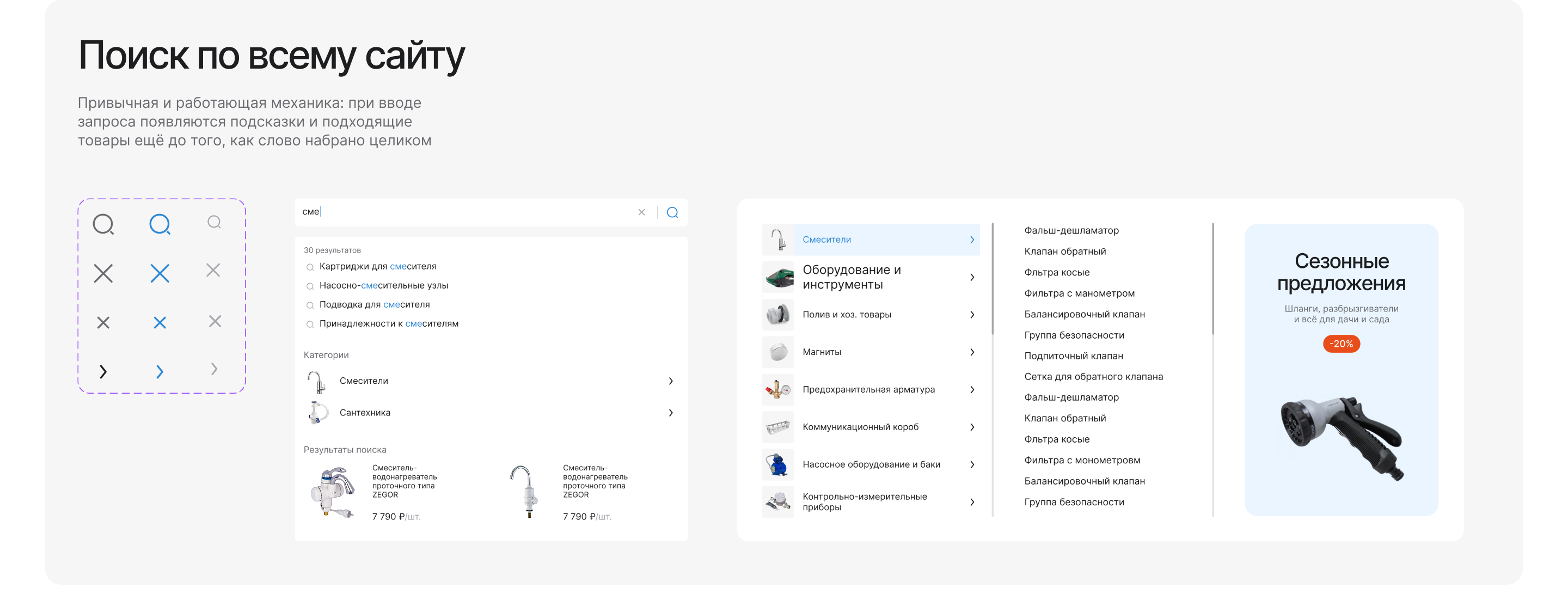This screenshot has height=594, width=1568.
Task: Clear the search field with X icon
Action: pos(641,212)
